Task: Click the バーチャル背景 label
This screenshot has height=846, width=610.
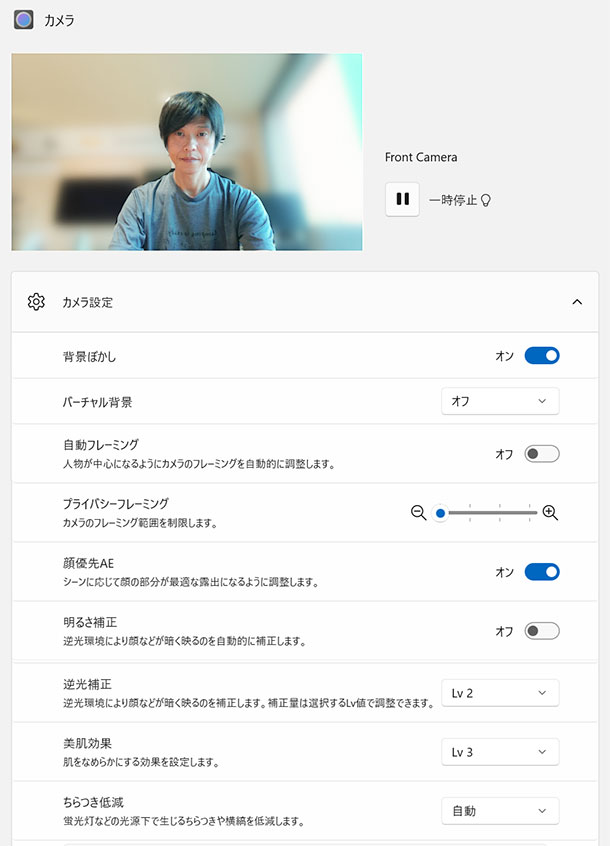Action: click(x=97, y=402)
